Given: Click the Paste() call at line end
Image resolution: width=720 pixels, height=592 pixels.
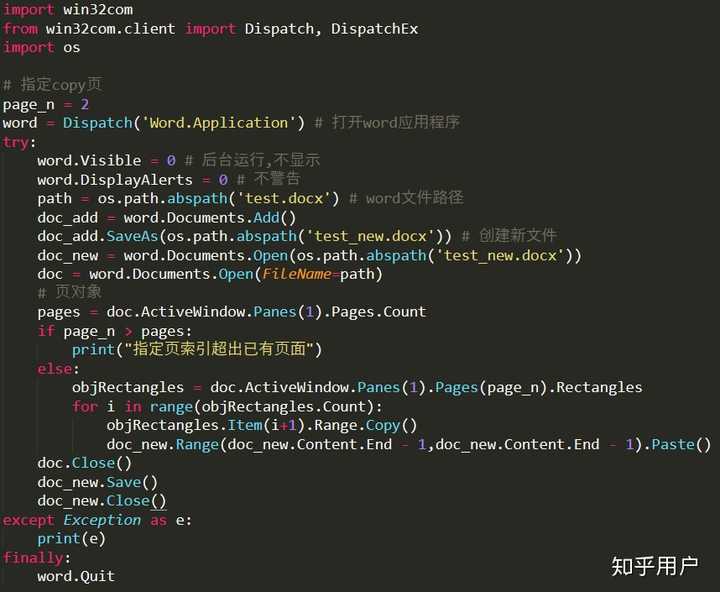Looking at the screenshot, I should (681, 445).
